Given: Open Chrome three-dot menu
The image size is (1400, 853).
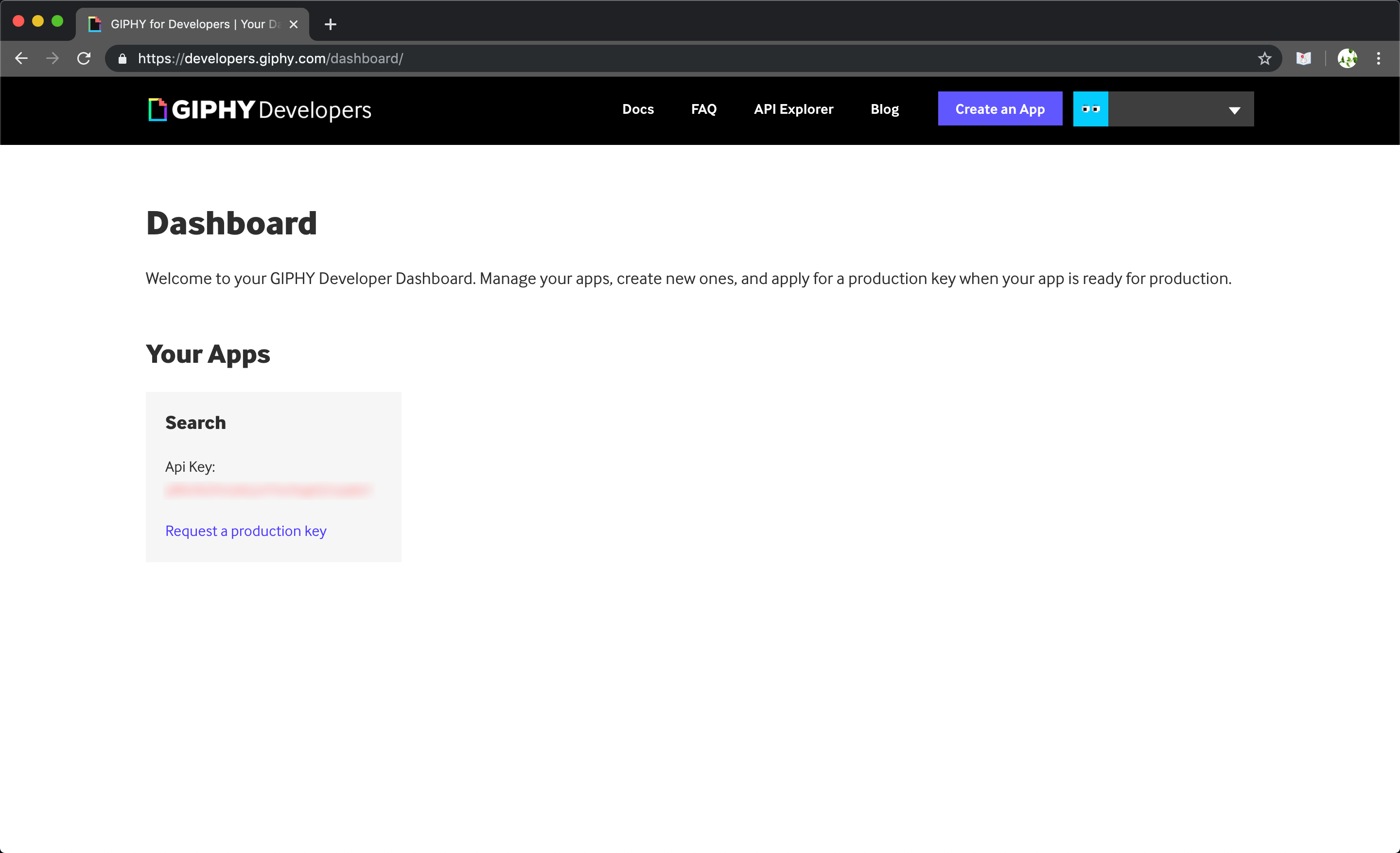Looking at the screenshot, I should (1378, 58).
